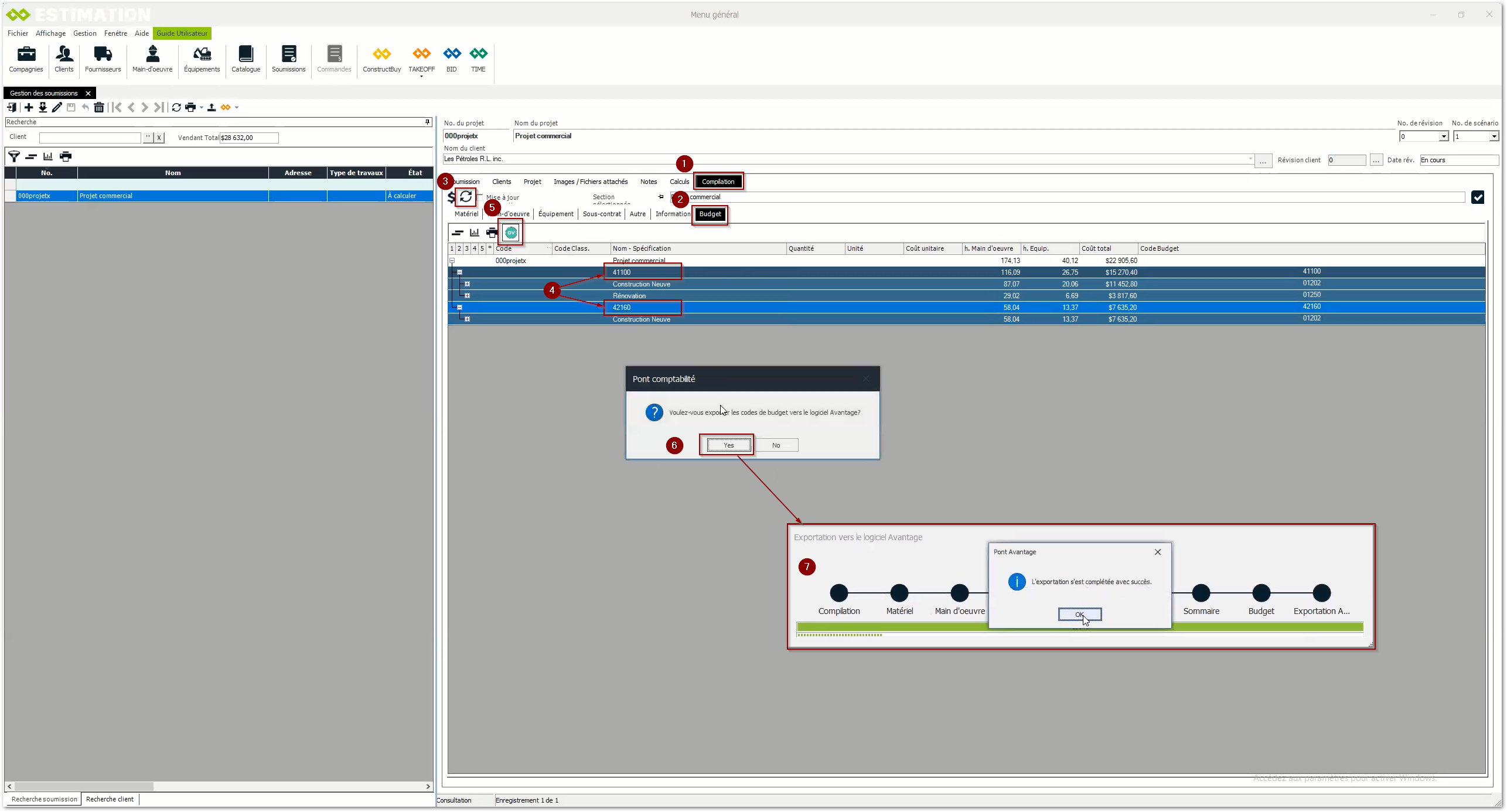Viewport: 1507px width, 812px height.
Task: Collapse the 41100 tree node
Action: (459, 272)
